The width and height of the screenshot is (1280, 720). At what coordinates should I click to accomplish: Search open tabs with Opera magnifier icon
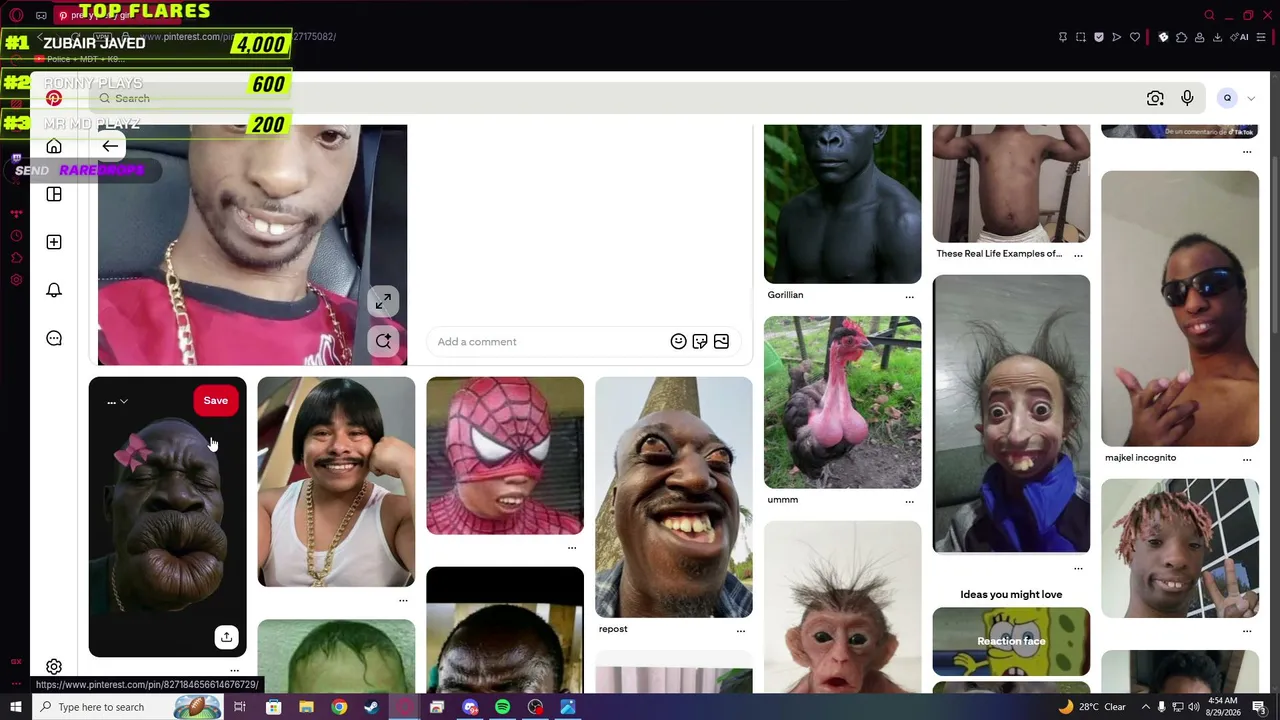tap(1210, 15)
